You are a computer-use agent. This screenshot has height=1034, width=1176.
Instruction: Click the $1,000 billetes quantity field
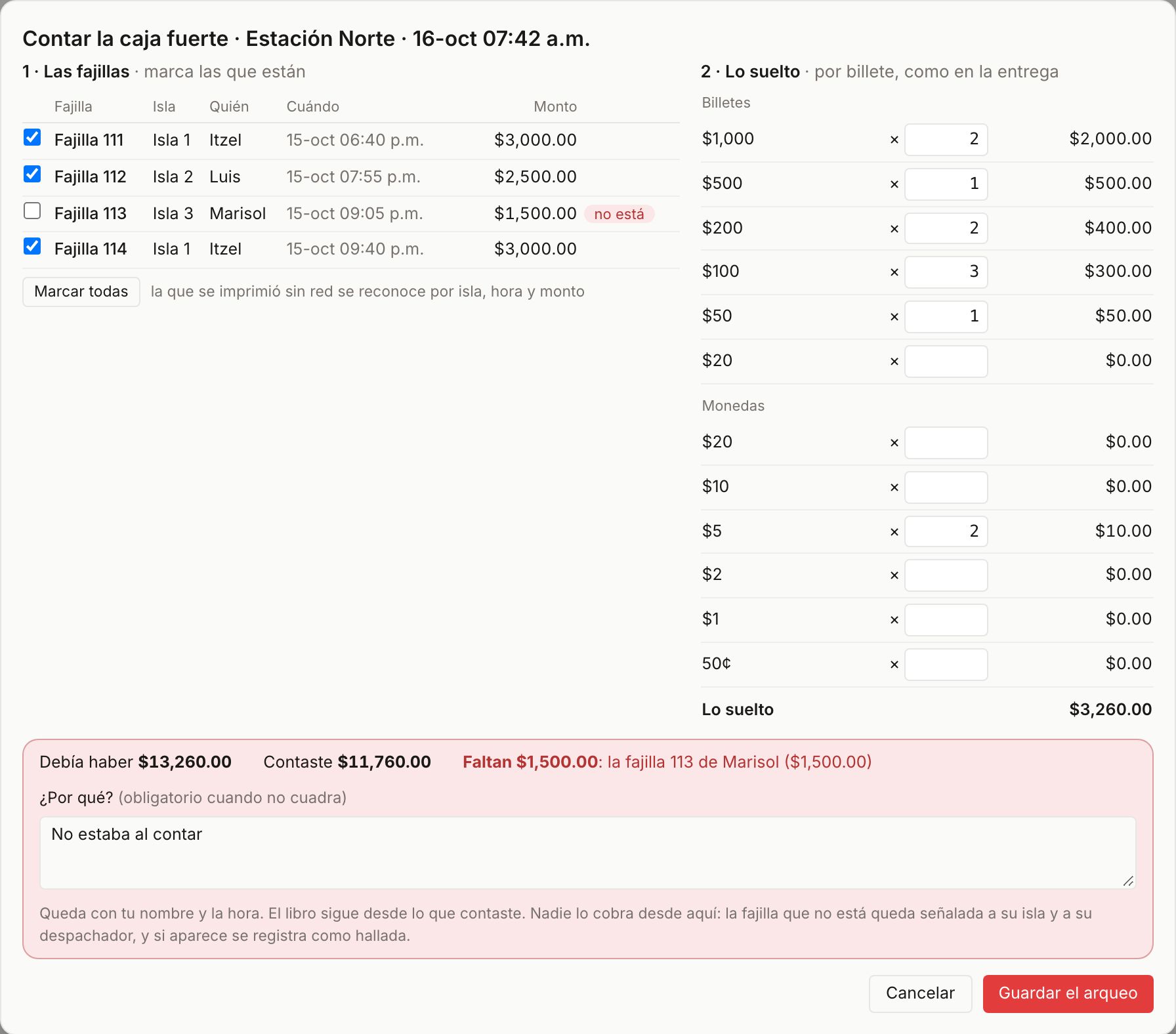946,139
